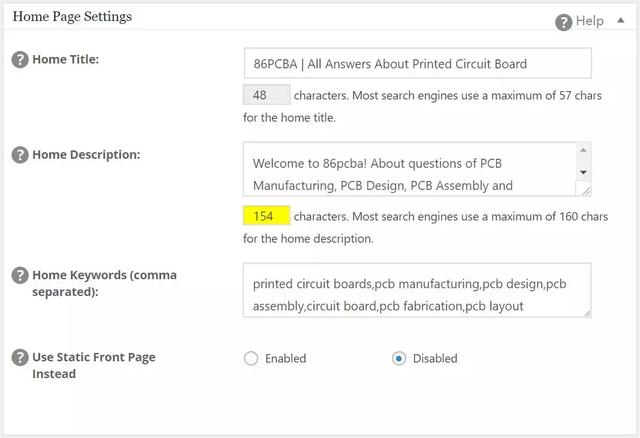The image size is (640, 438).
Task: Collapse the Home Page Settings panel arrow
Action: (621, 20)
